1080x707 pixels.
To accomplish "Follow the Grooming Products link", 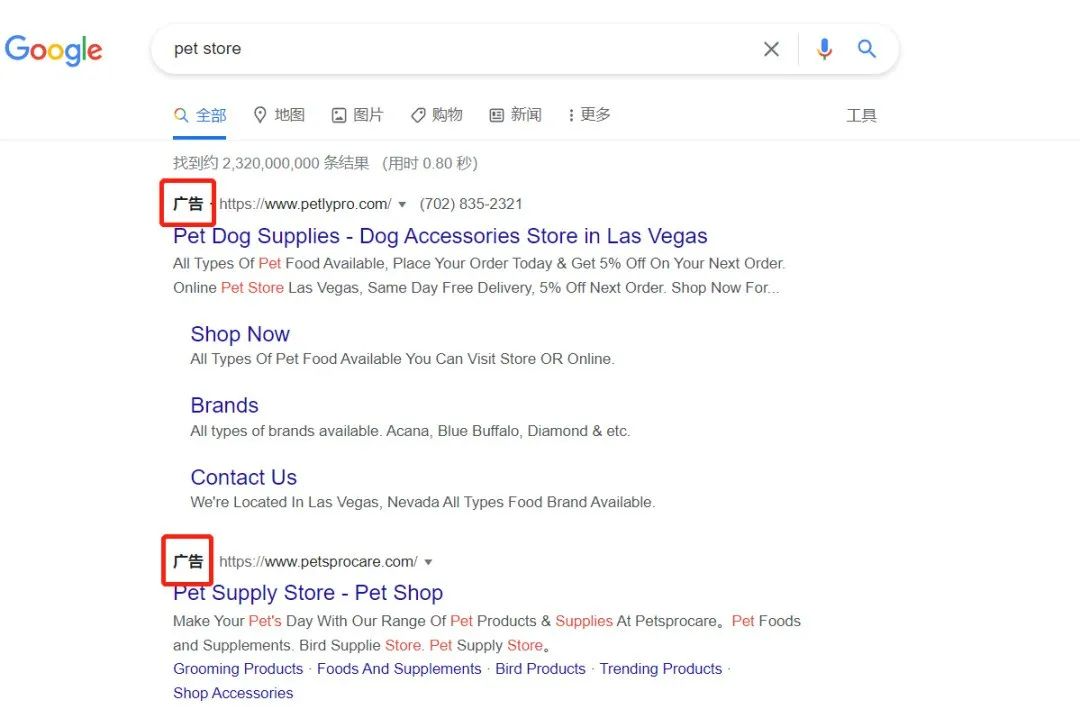I will point(238,669).
